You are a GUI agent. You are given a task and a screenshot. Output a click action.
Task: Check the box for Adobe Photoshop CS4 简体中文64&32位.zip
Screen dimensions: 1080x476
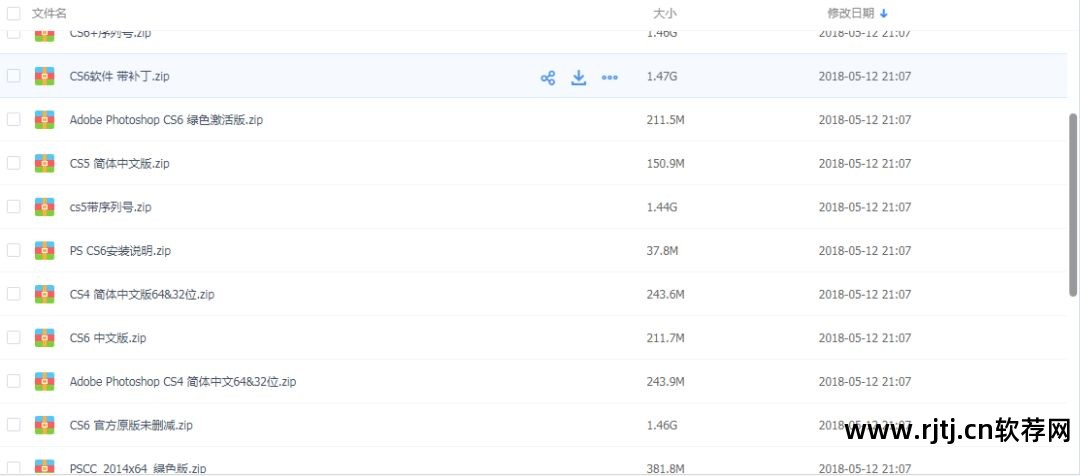[14, 381]
